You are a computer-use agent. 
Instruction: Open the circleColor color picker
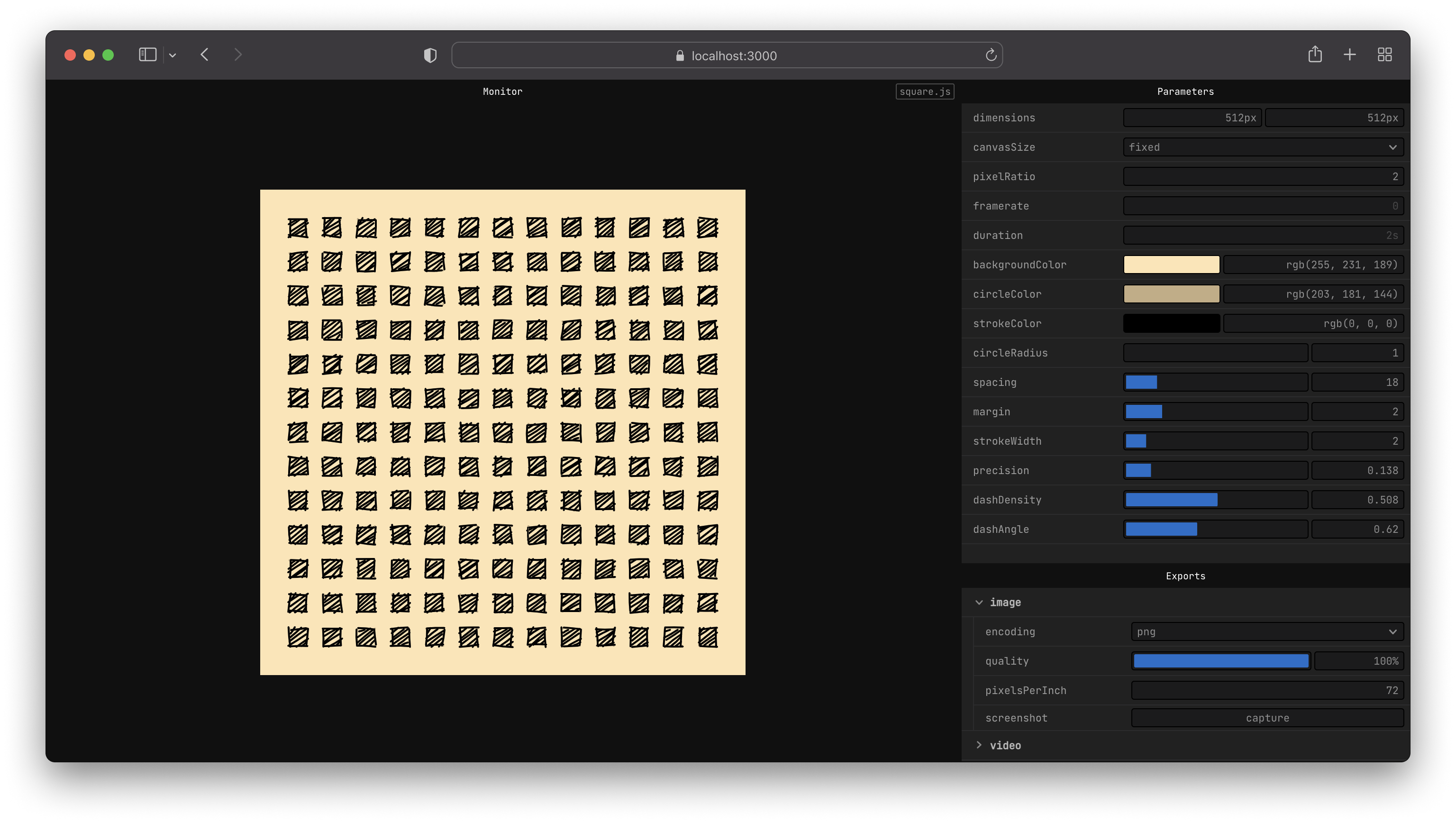tap(1172, 293)
